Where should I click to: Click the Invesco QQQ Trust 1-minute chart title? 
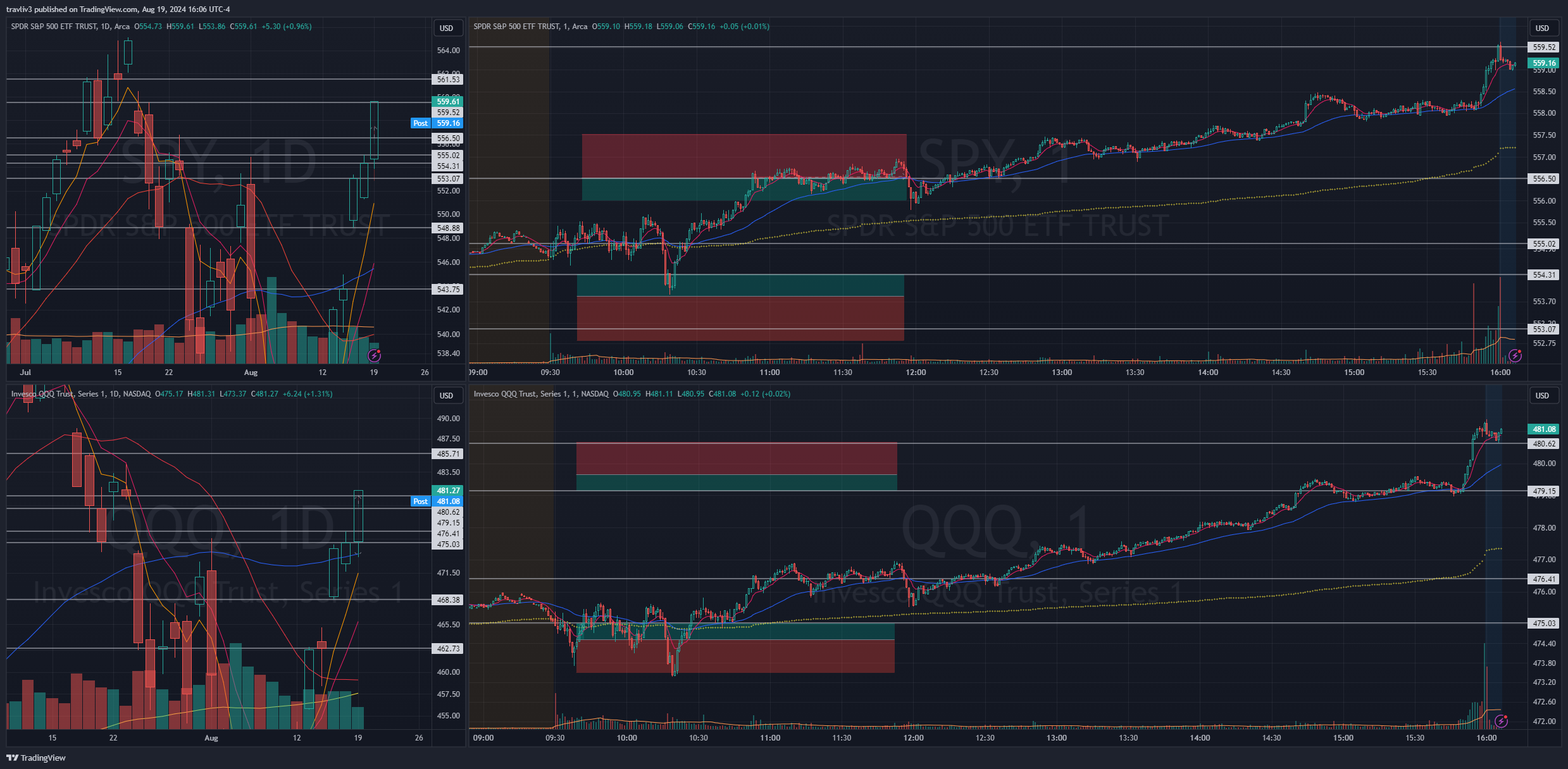pos(541,394)
